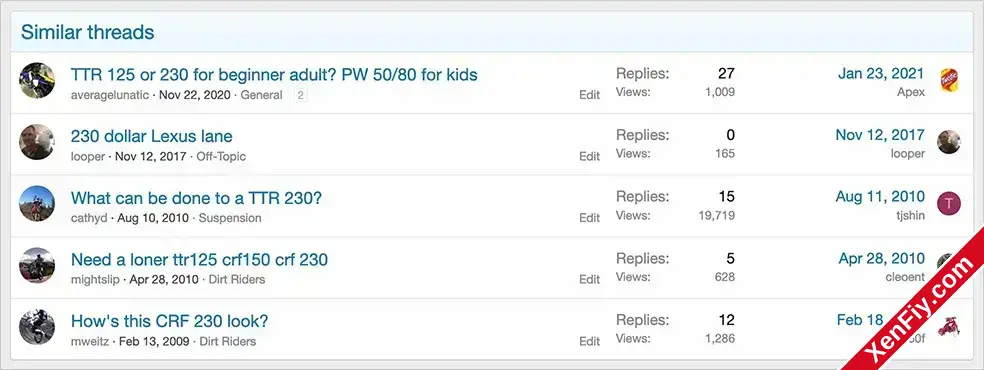Screen dimensions: 984x370
Task: Open thread What can be done to a TTR 230?
Action: click(196, 198)
